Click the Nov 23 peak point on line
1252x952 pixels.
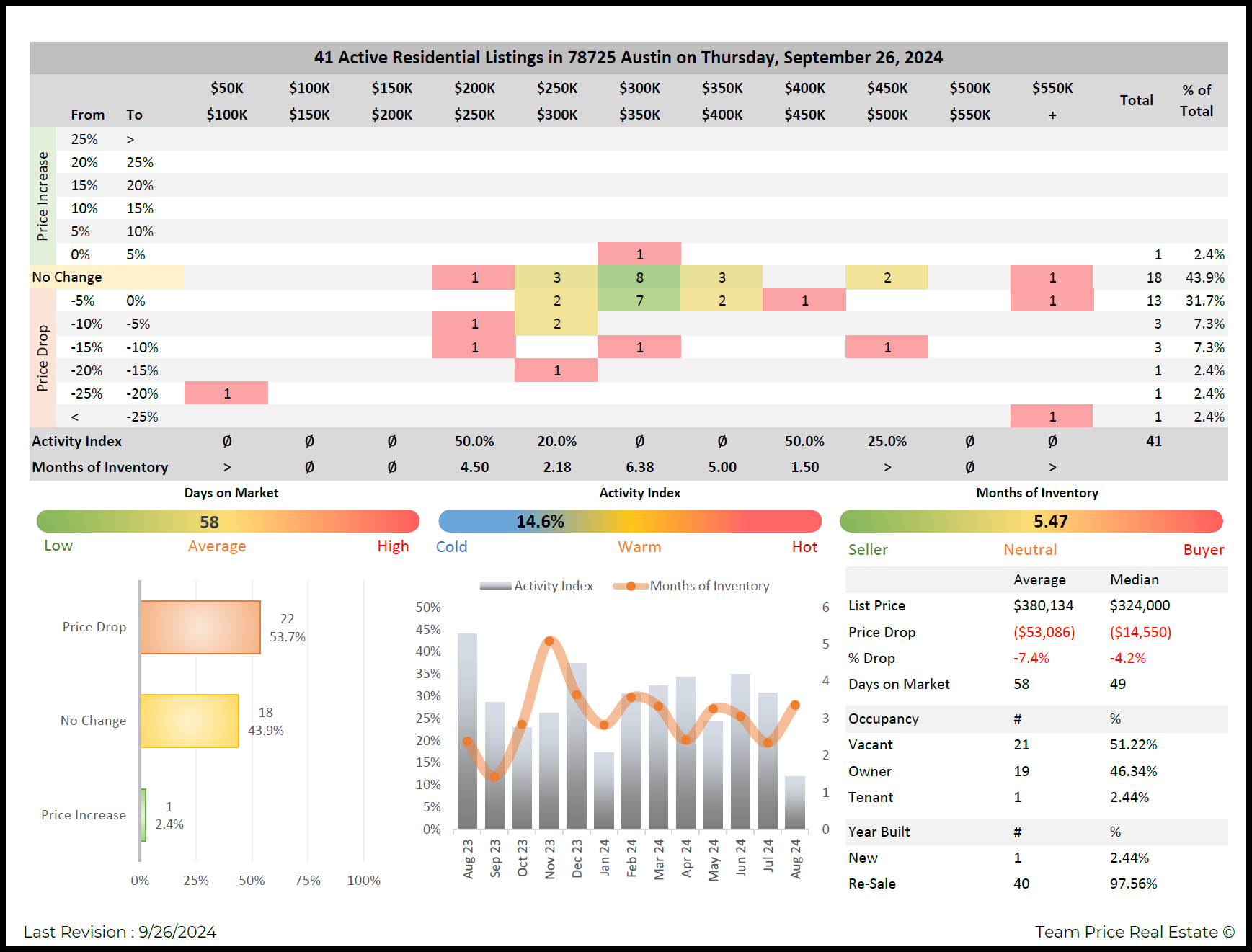pyautogui.click(x=550, y=641)
